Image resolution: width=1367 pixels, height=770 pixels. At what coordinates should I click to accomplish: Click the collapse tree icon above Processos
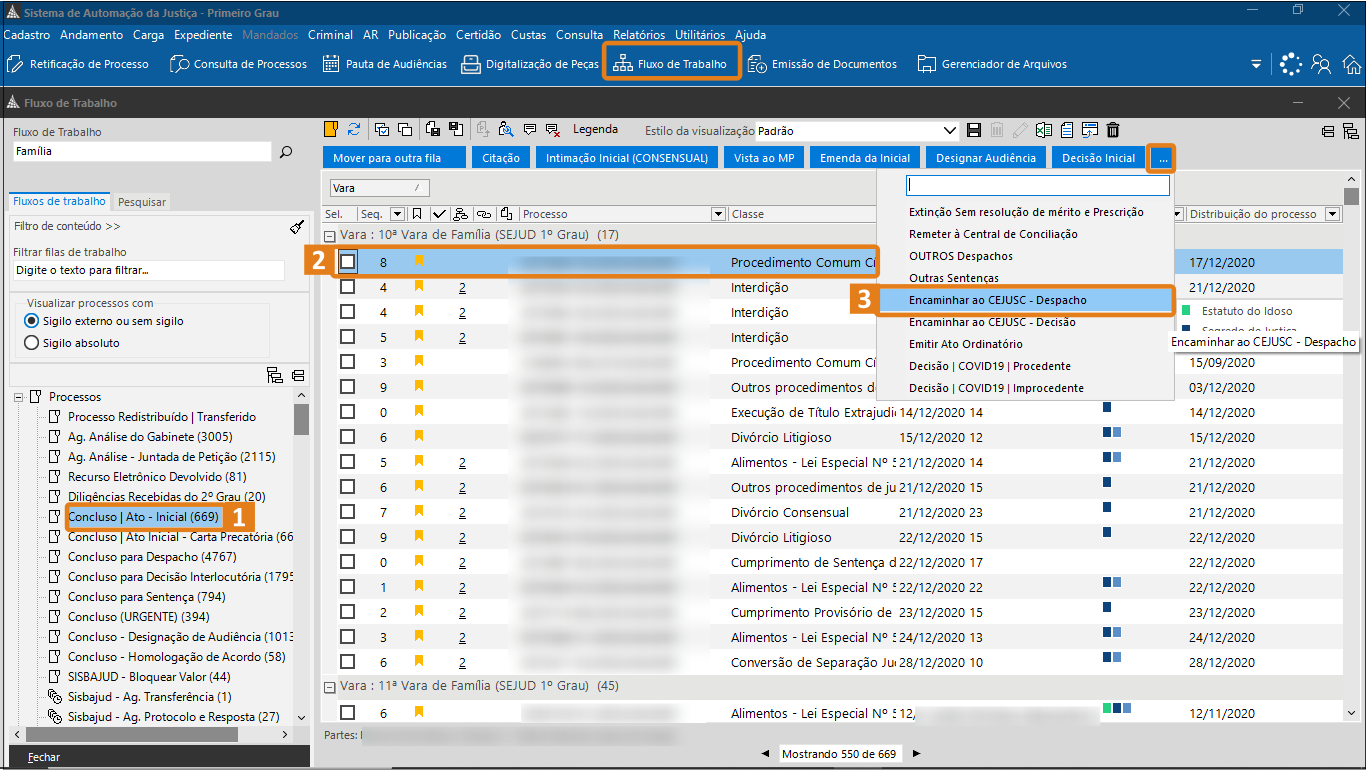[298, 375]
